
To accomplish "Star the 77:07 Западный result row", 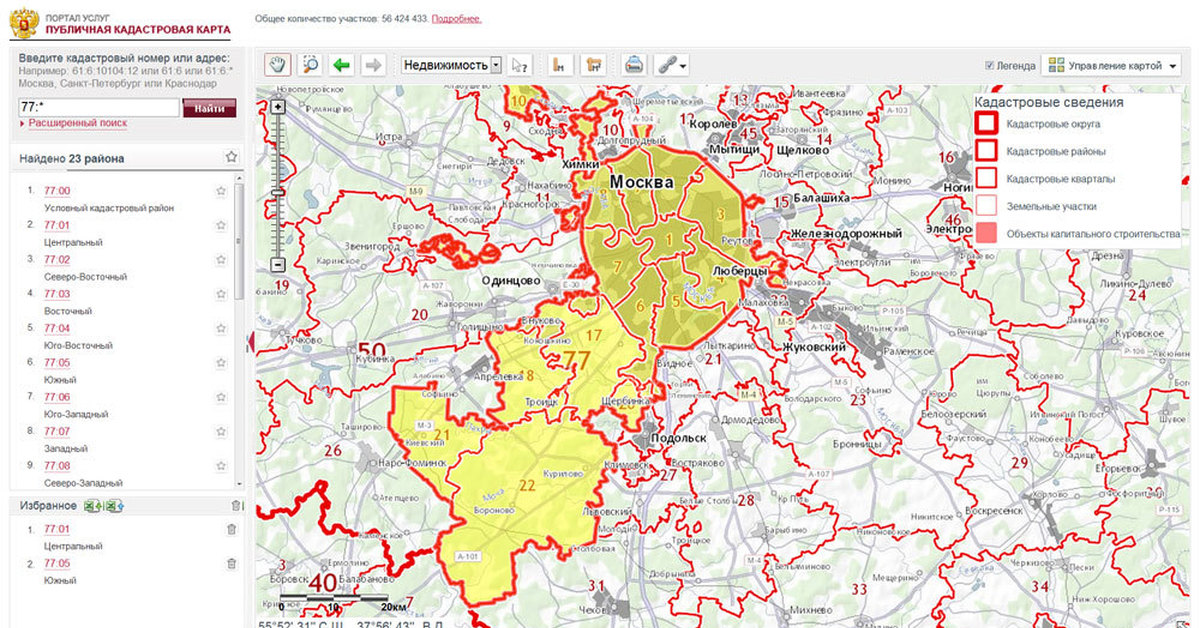I will [x=221, y=432].
